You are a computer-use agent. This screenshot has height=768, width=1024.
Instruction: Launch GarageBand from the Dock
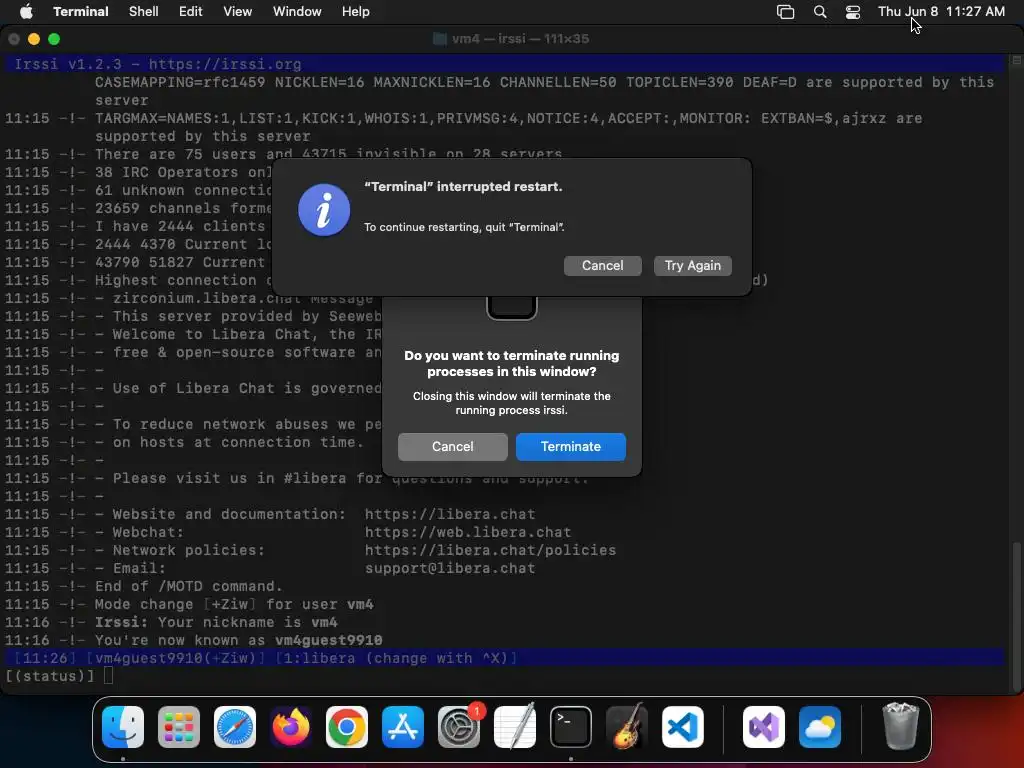point(627,727)
